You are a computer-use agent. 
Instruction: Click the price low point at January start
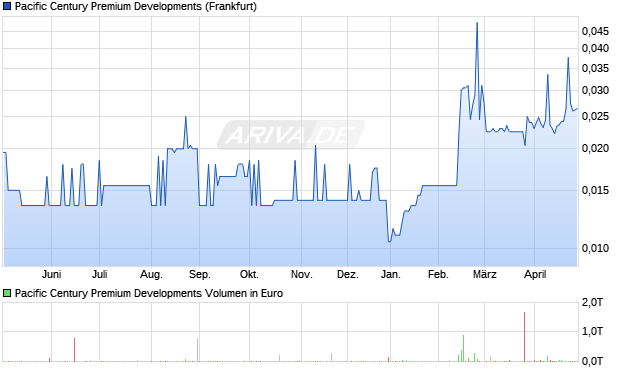point(389,241)
